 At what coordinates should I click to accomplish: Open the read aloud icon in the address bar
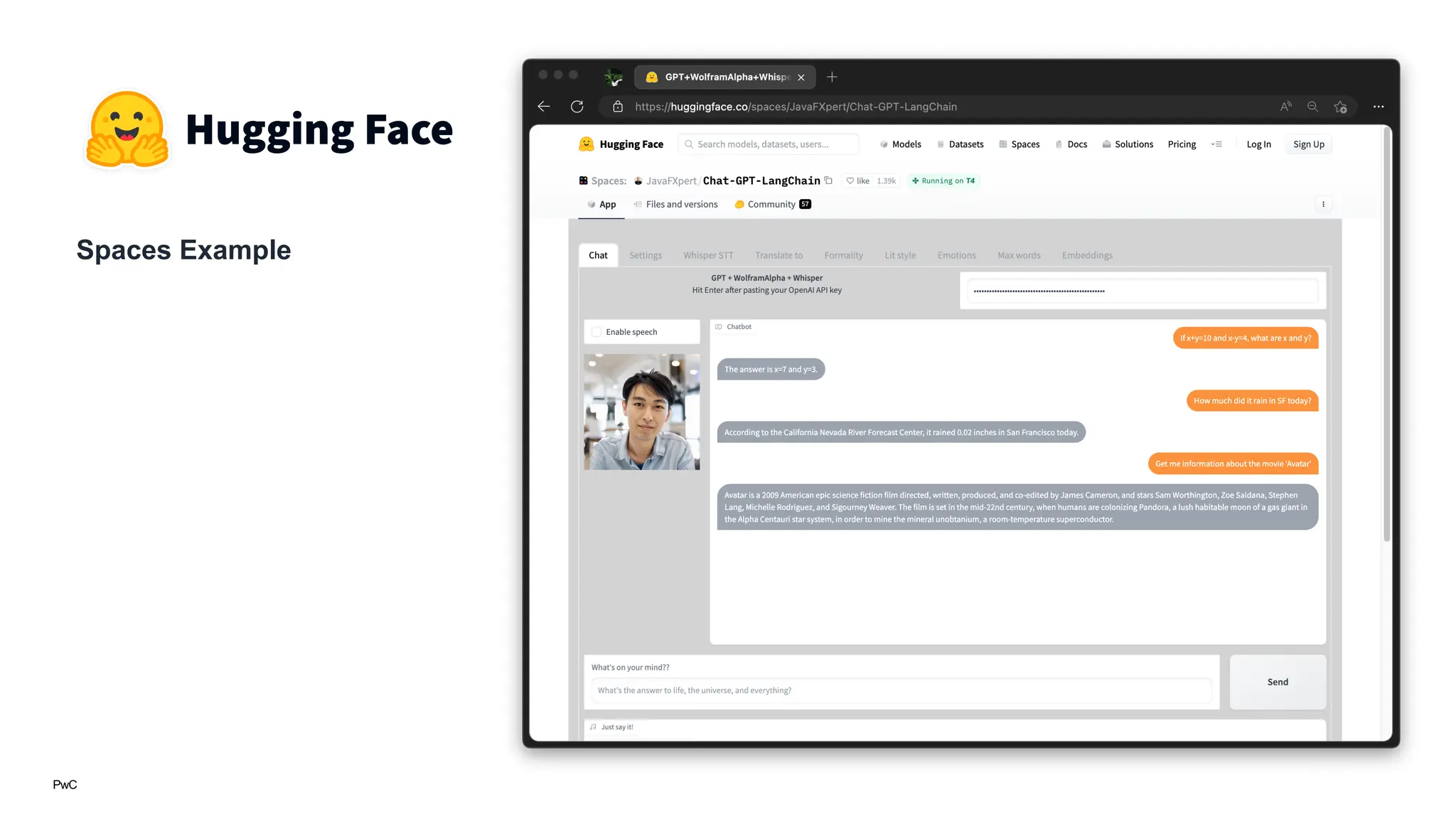point(1286,107)
